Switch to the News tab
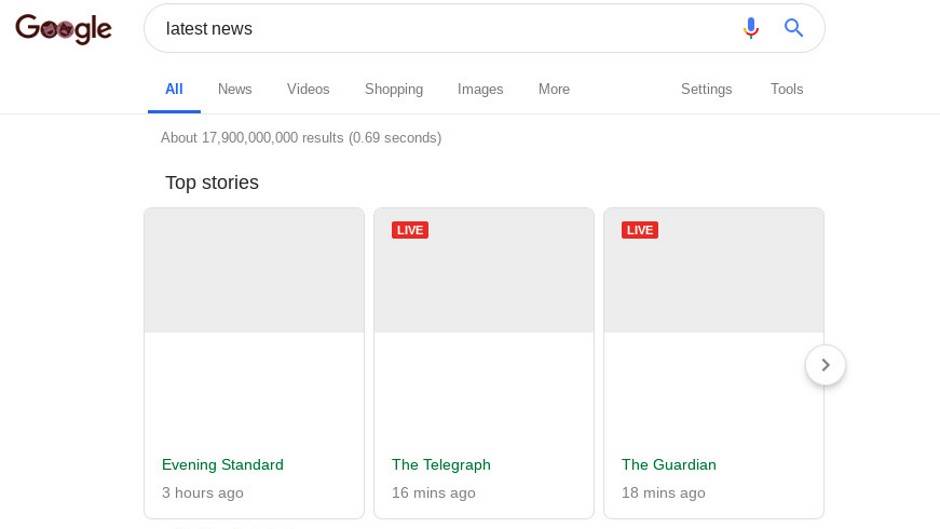 point(235,89)
